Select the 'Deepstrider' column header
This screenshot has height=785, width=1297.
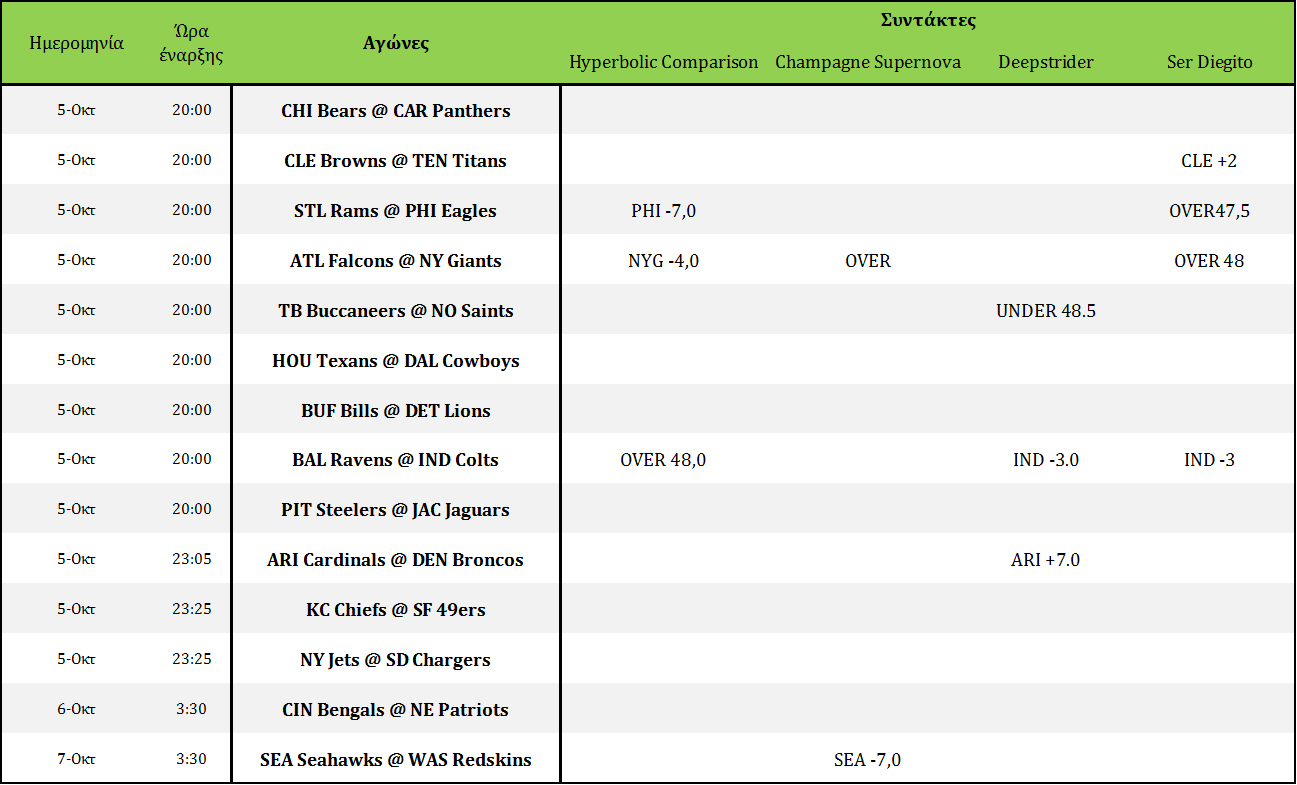(1046, 62)
